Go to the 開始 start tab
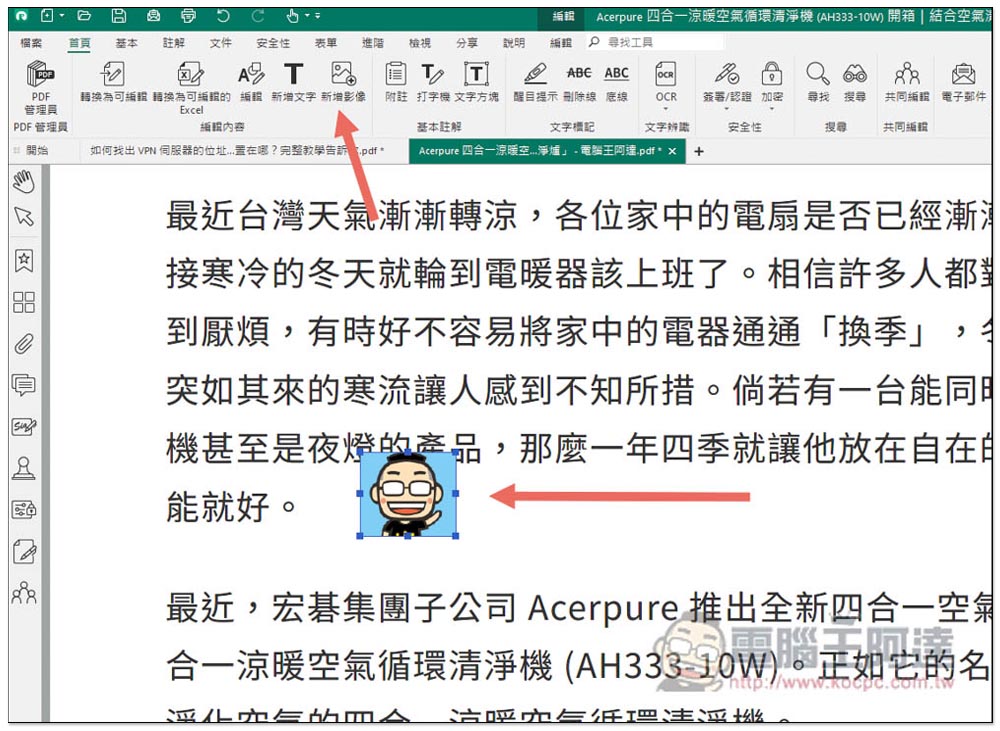 point(37,151)
